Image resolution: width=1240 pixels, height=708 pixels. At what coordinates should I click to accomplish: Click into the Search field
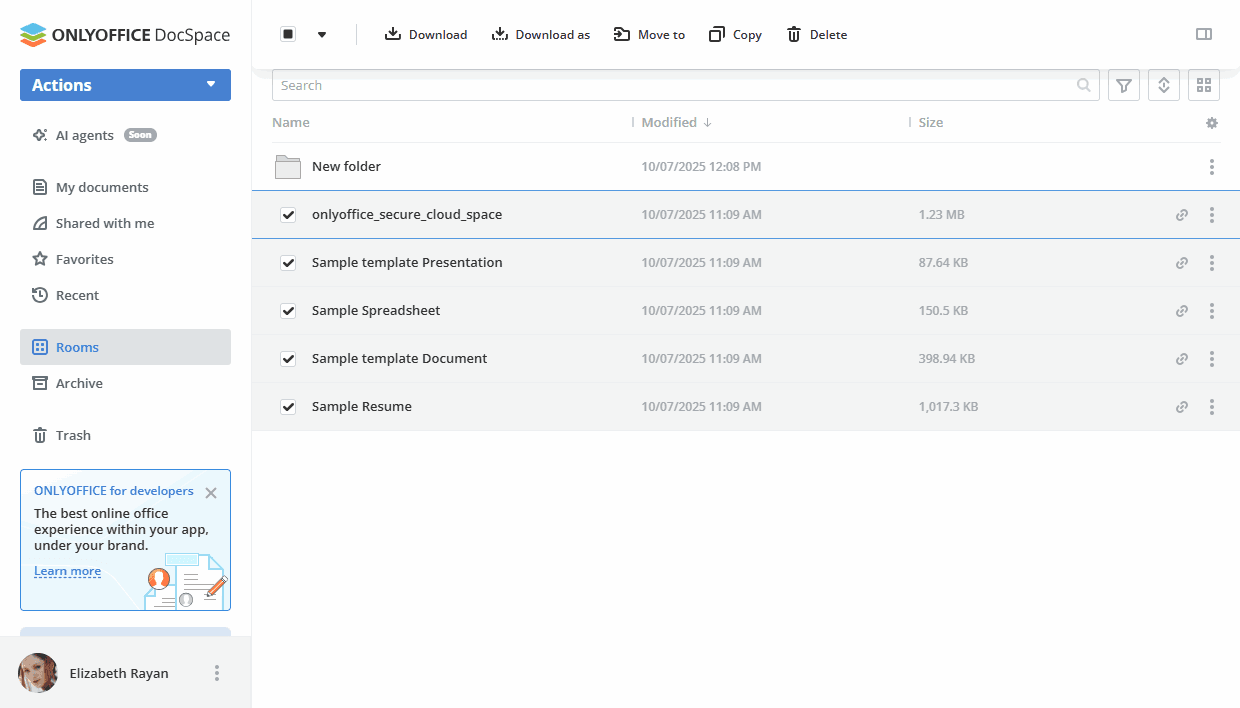pos(675,86)
